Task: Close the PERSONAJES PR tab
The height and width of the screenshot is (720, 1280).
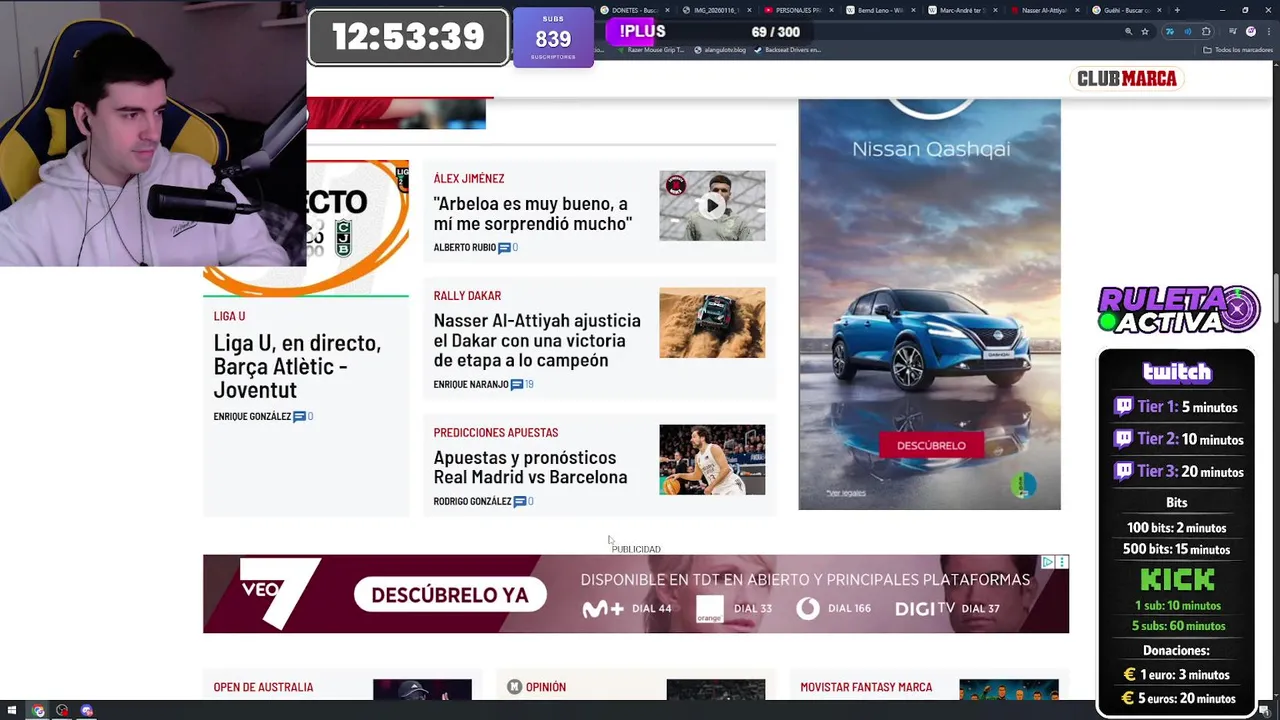Action: [831, 10]
